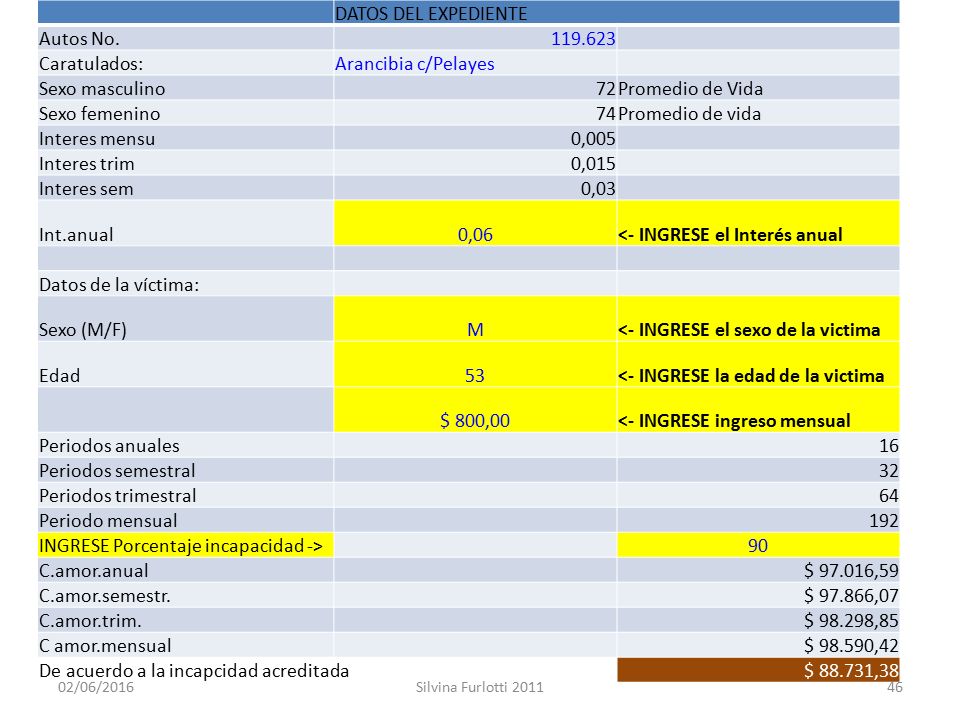Click the Caratulados: label
The height and width of the screenshot is (720, 960).
point(91,64)
